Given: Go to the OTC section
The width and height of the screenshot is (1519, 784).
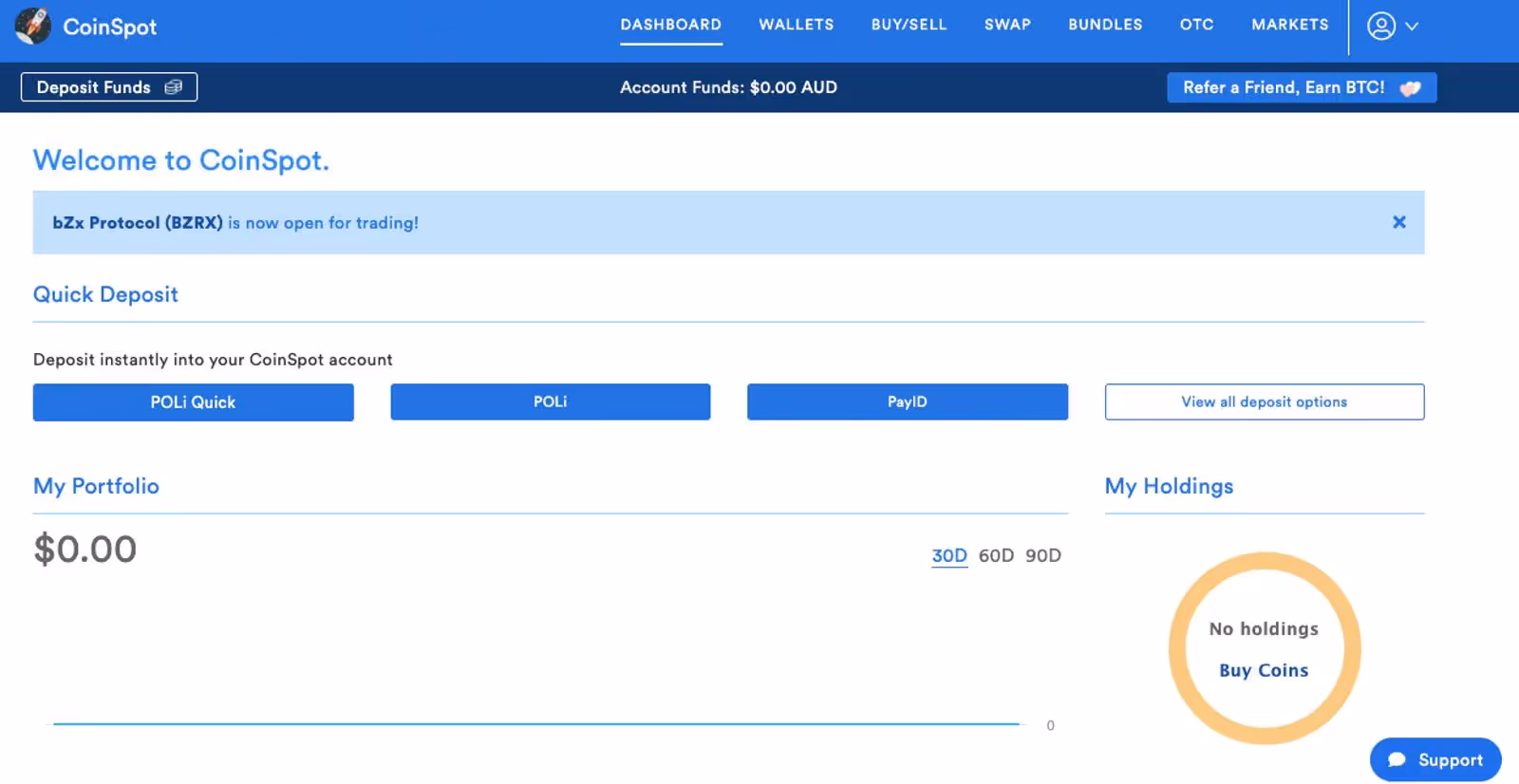Looking at the screenshot, I should 1196,25.
